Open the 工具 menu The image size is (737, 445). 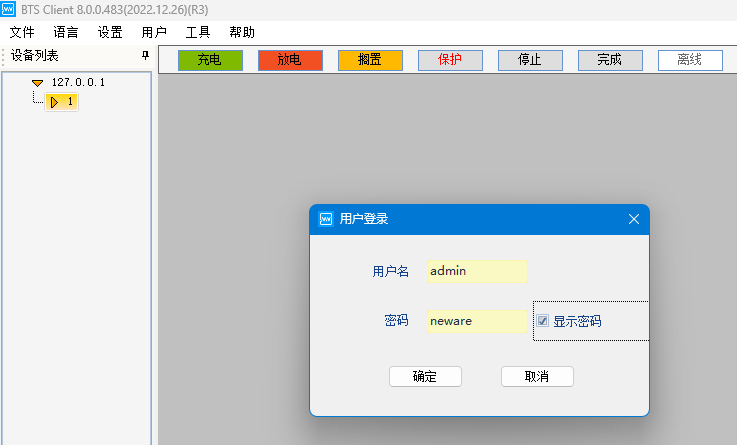point(198,32)
